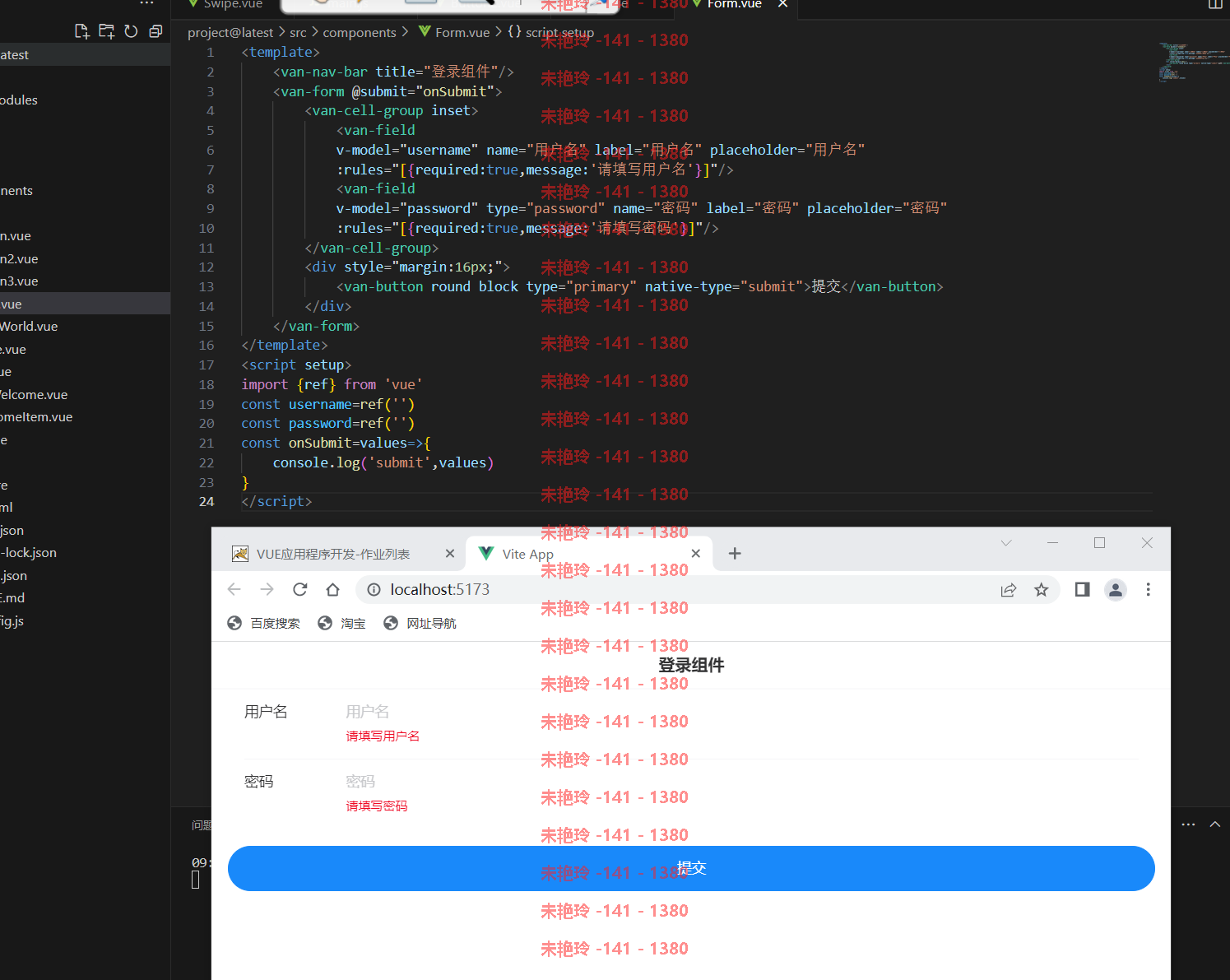The width and height of the screenshot is (1230, 980).
Task: Split the editor to the right
Action: coord(1214,4)
